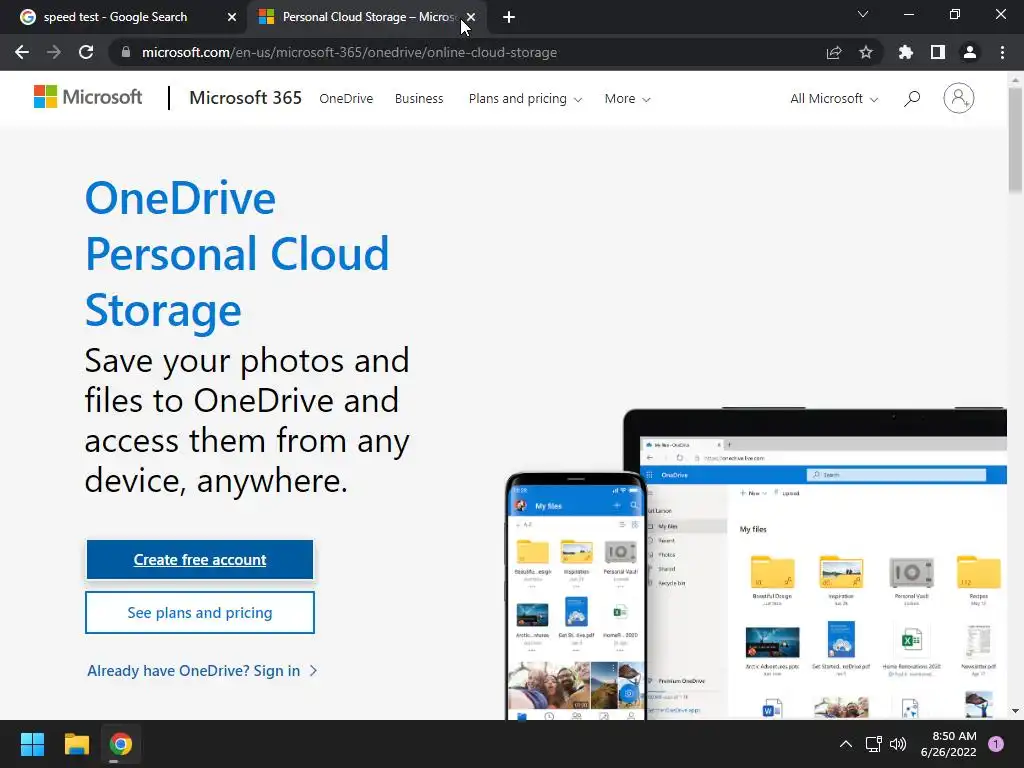Expand the More menu
Viewport: 1024px width, 768px height.
628,99
